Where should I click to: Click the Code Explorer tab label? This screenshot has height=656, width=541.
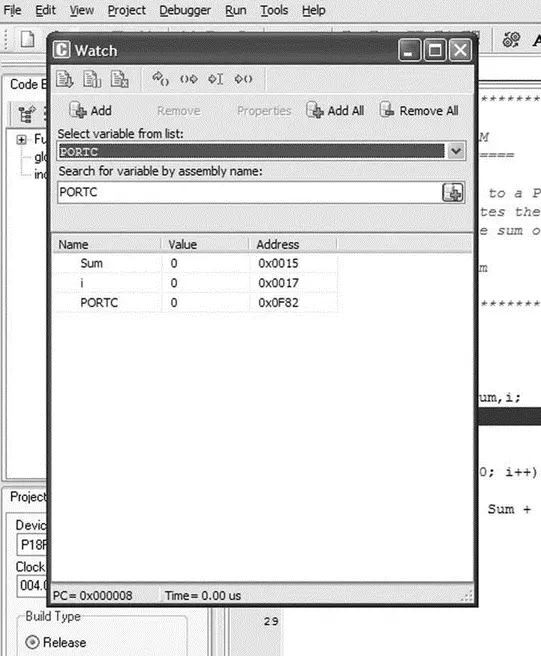pyautogui.click(x=28, y=85)
